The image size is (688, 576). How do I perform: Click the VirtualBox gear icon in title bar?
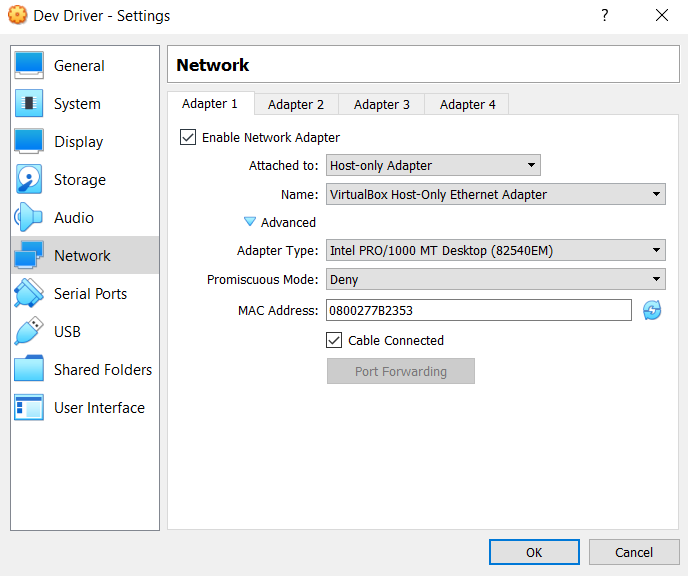click(x=18, y=15)
